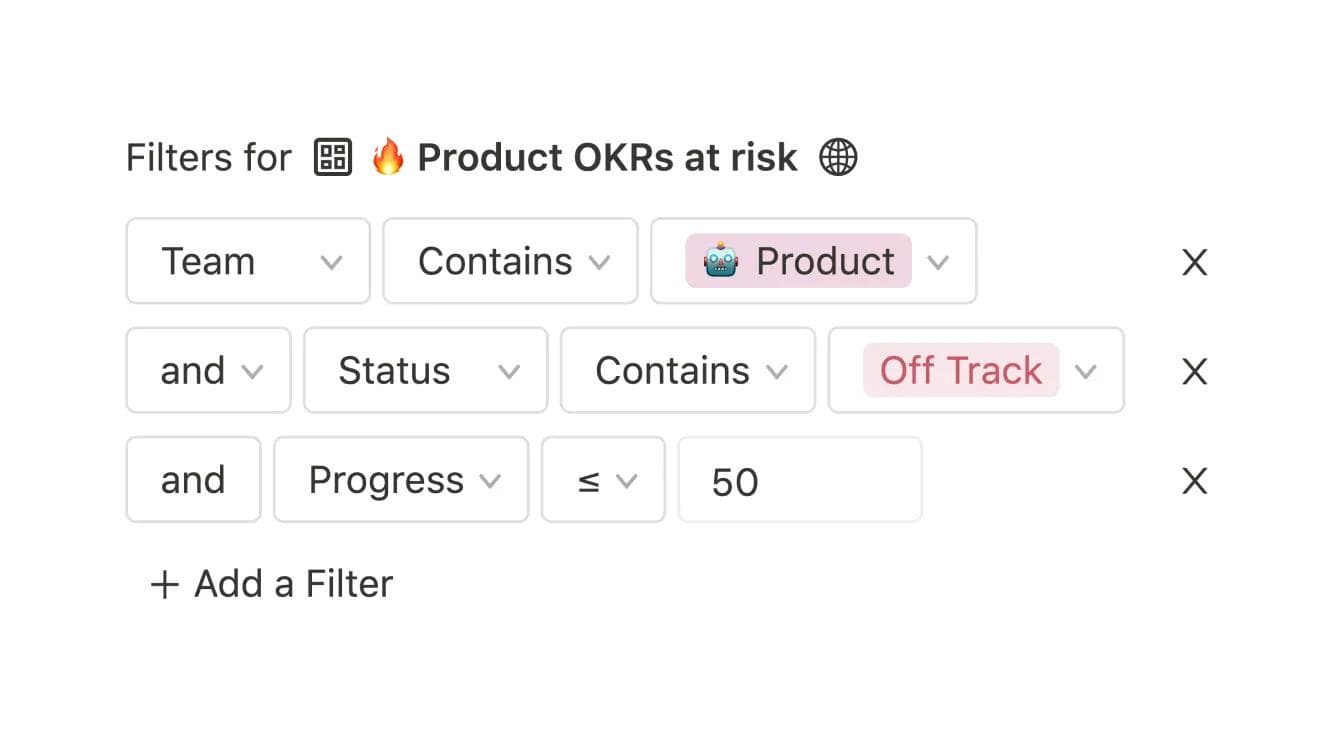The image size is (1338, 741).
Task: Click the 50 value input field
Action: tap(798, 481)
